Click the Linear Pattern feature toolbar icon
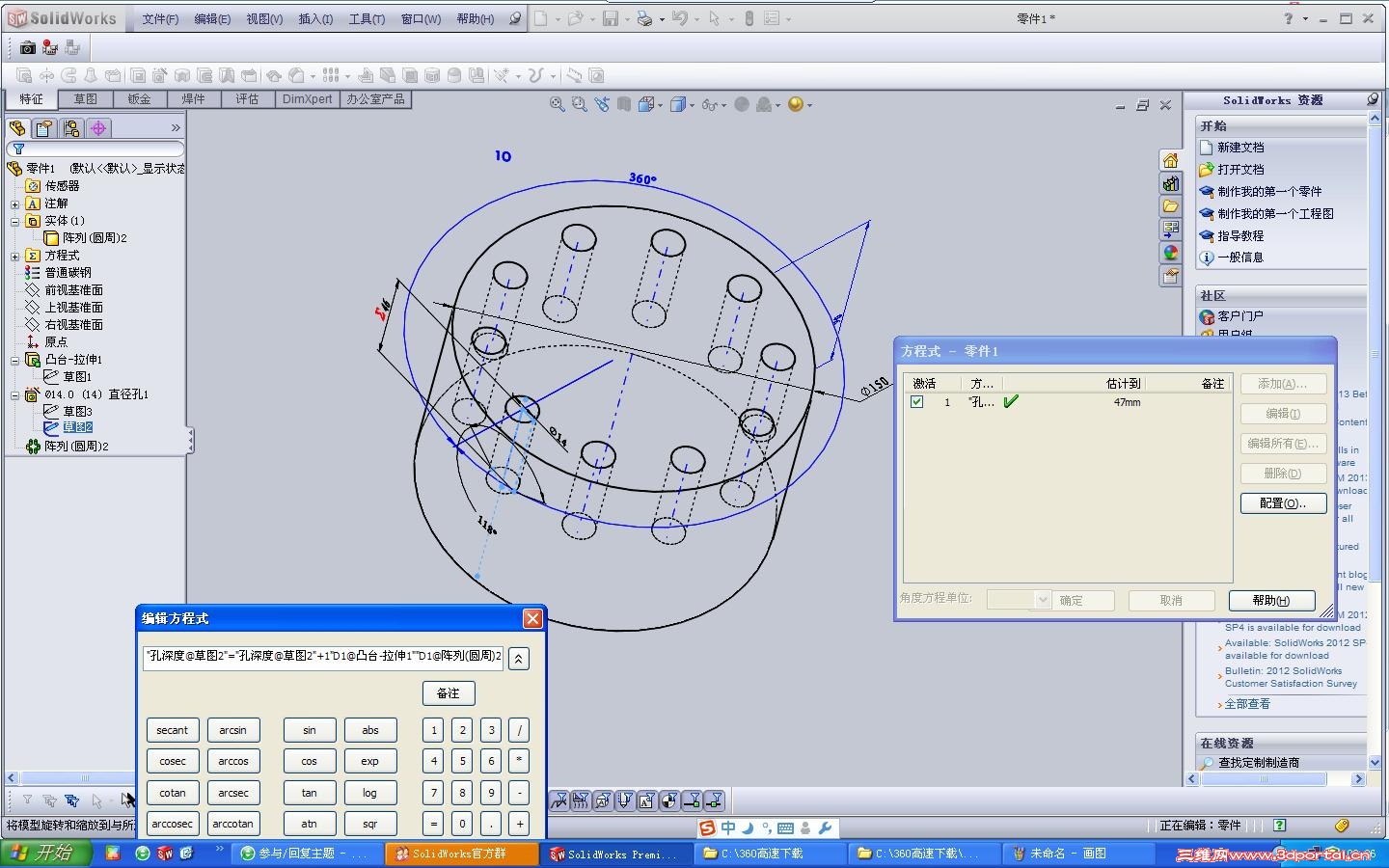Image resolution: width=1389 pixels, height=868 pixels. (x=331, y=75)
